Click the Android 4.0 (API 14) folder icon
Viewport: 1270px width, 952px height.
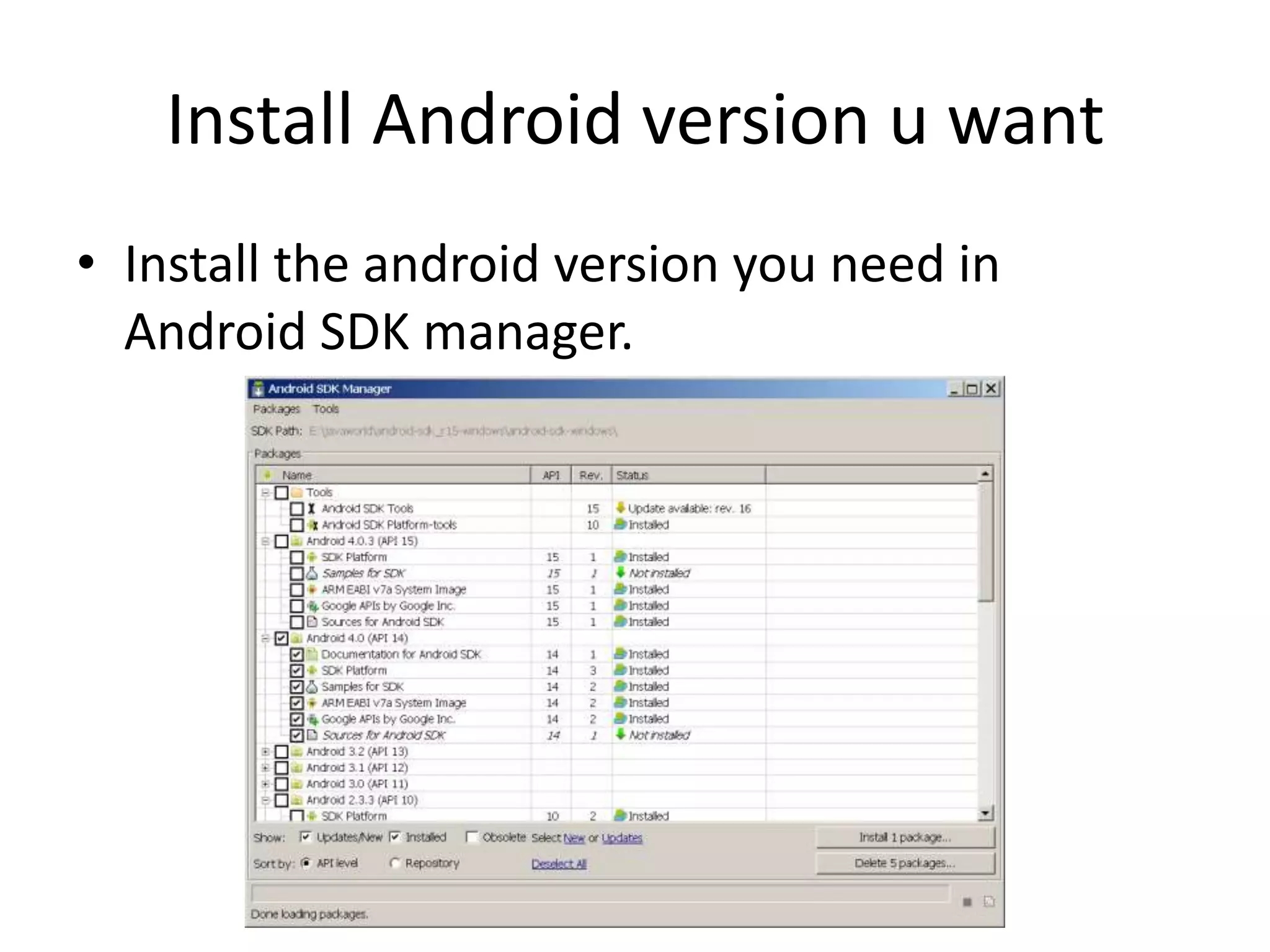297,638
